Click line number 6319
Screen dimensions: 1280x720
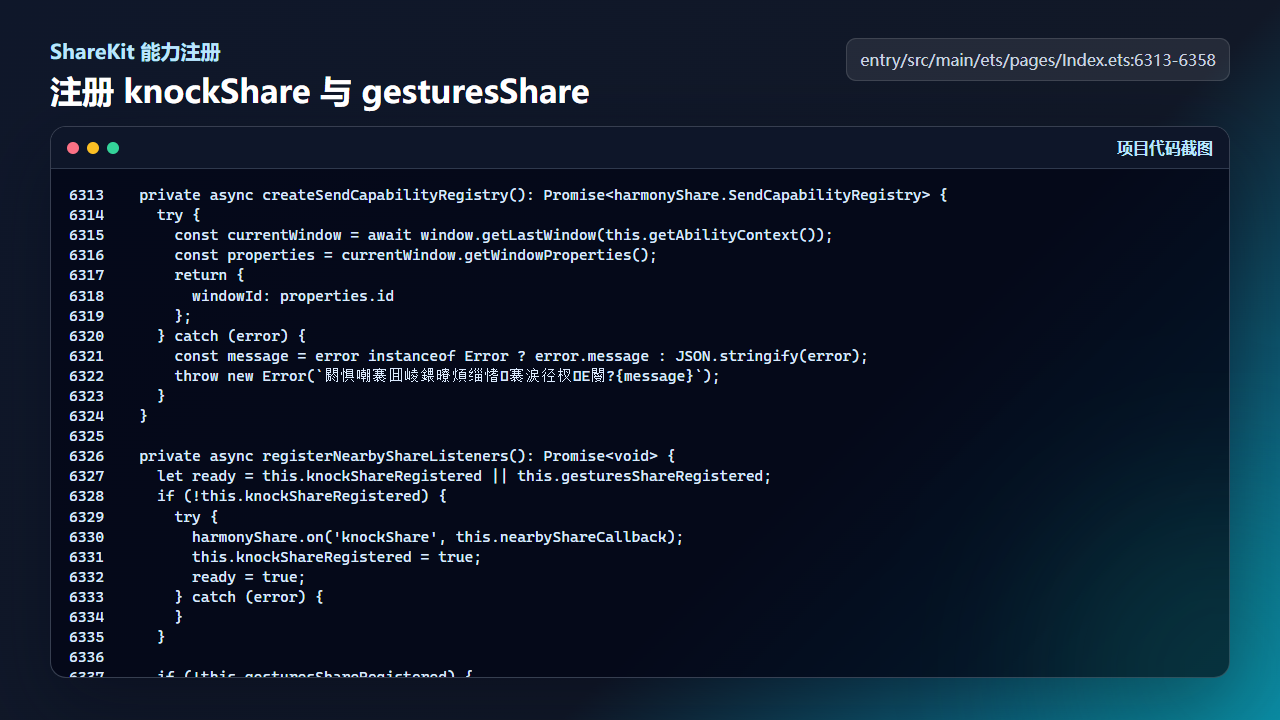coord(86,316)
